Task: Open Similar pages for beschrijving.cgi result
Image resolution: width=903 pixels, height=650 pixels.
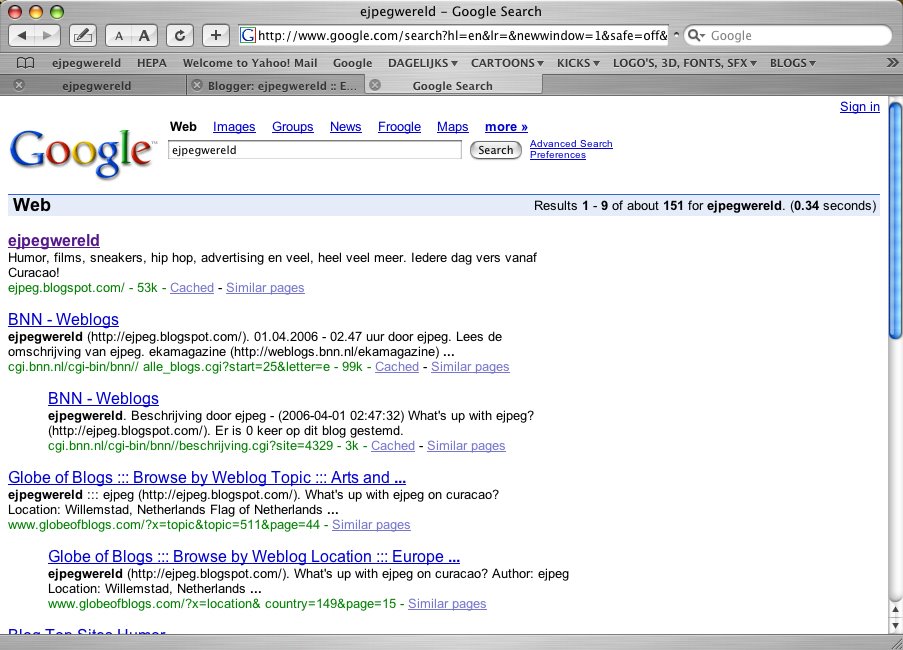Action: coord(466,445)
